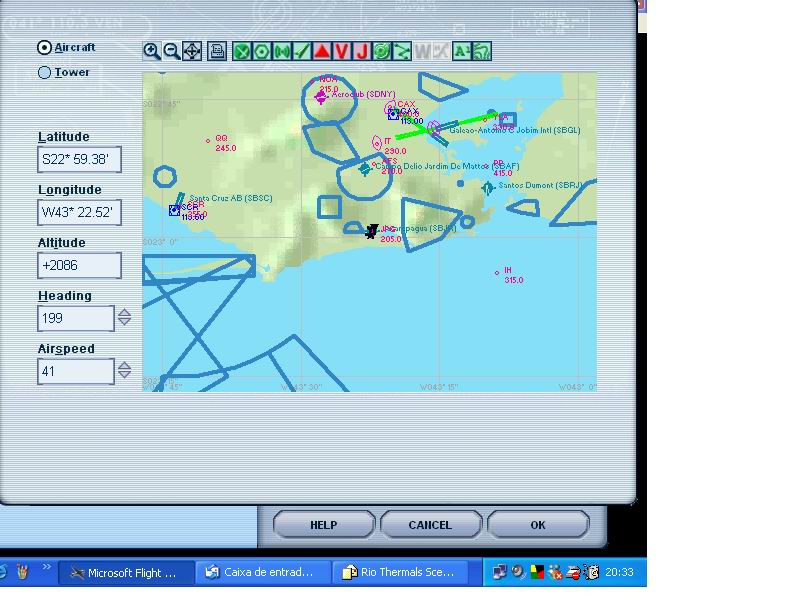This screenshot has height=600, width=800.
Task: Click the Altitude input field
Action: click(79, 265)
